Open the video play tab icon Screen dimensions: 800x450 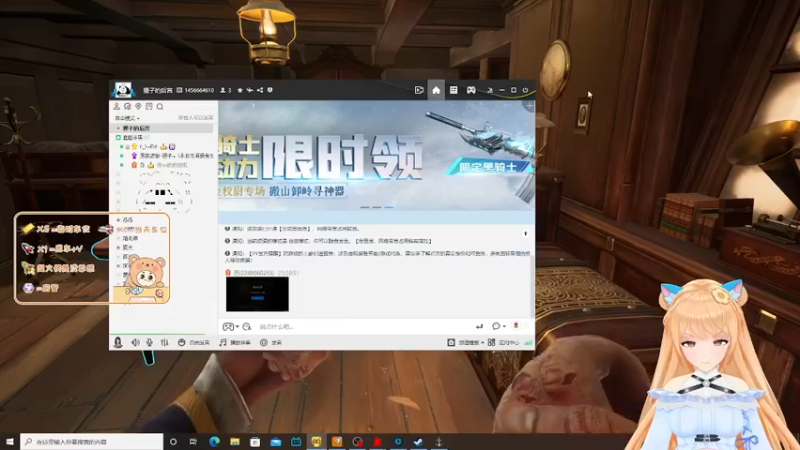[x=419, y=90]
